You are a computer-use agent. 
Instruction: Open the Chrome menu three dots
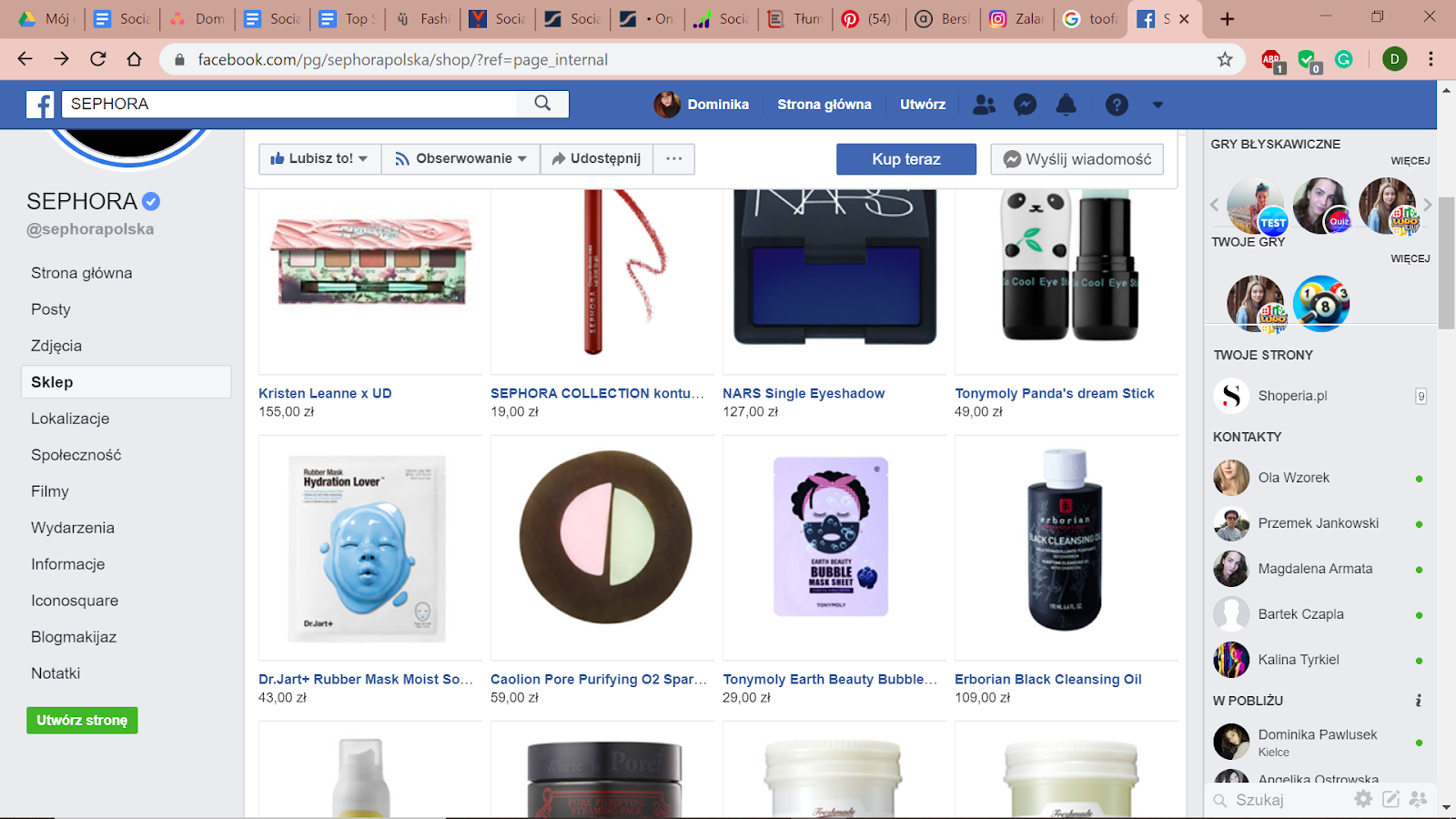pyautogui.click(x=1431, y=59)
